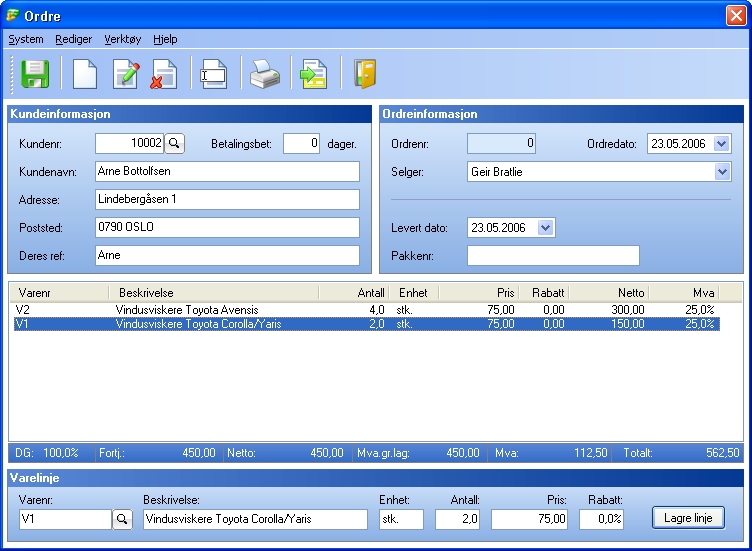Click the Lagre linje button
The width and height of the screenshot is (752, 551).
click(688, 518)
